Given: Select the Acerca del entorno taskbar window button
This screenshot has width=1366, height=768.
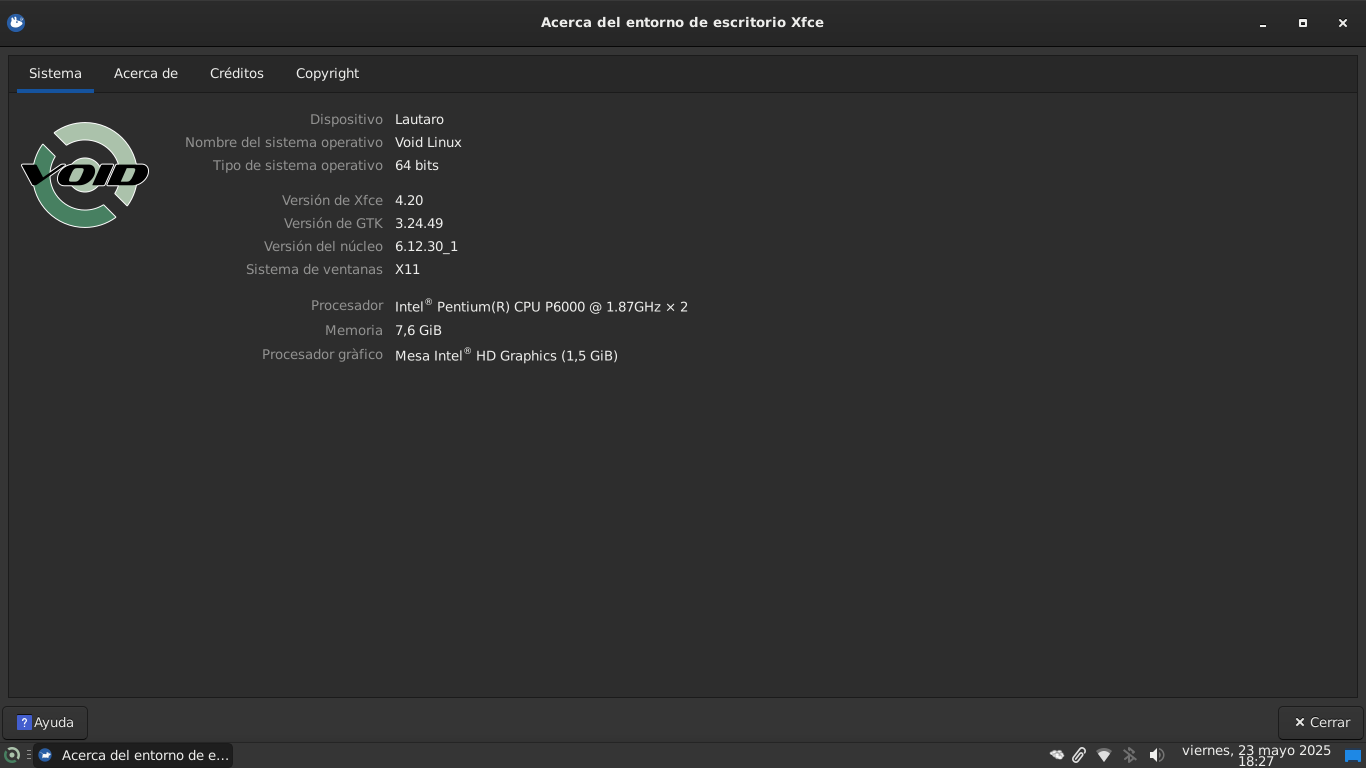Looking at the screenshot, I should (134, 755).
